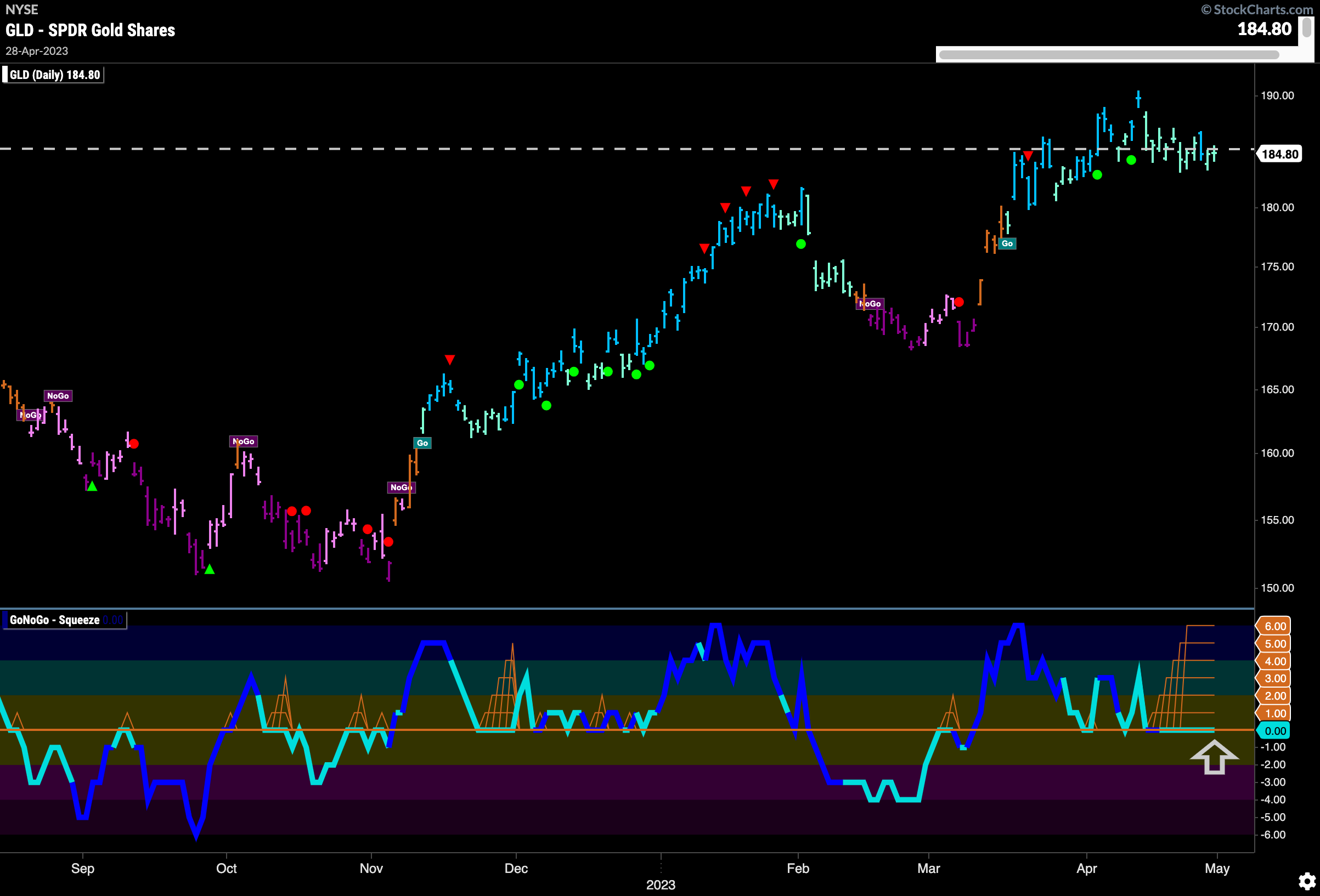1320x896 pixels.
Task: Click the Nov month label
Action: pyautogui.click(x=371, y=868)
